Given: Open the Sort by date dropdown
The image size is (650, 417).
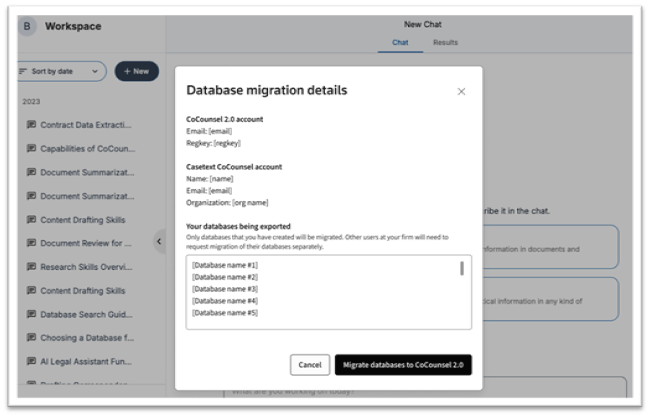Looking at the screenshot, I should (62, 72).
